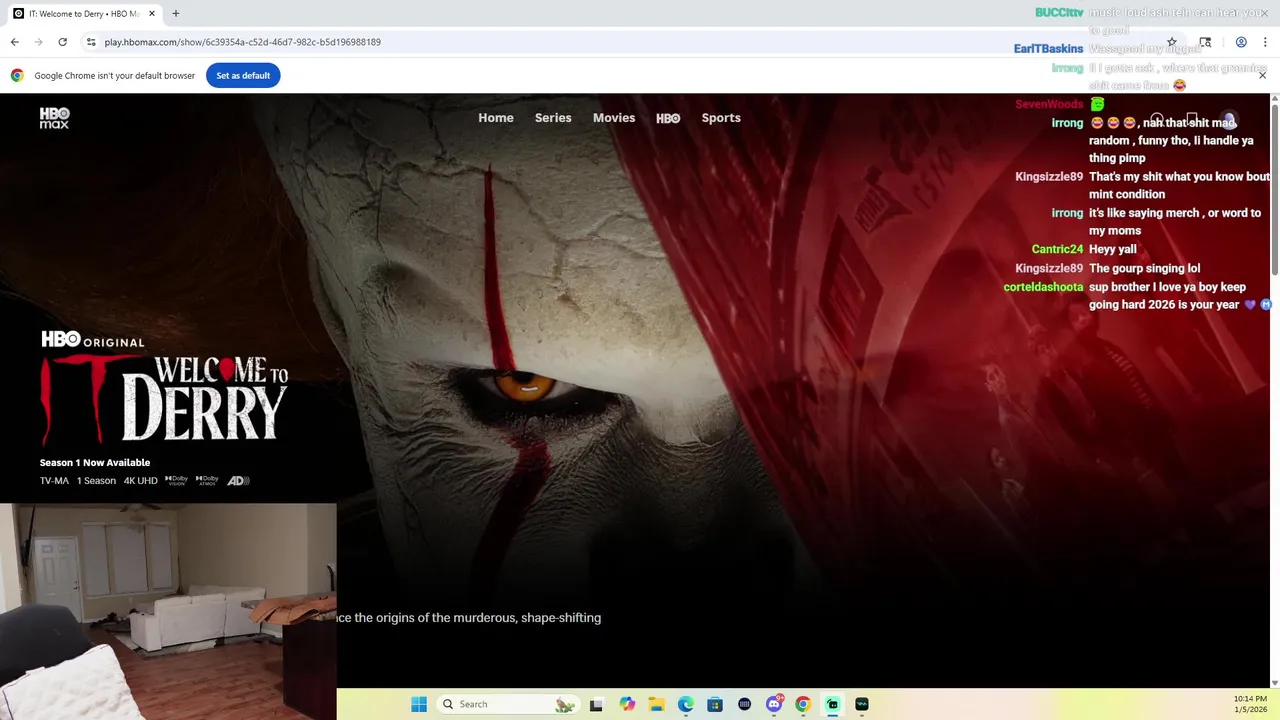Screen dimensions: 1280x720
Task: Click the "shape-shifting" synopsis text
Action: [561, 618]
